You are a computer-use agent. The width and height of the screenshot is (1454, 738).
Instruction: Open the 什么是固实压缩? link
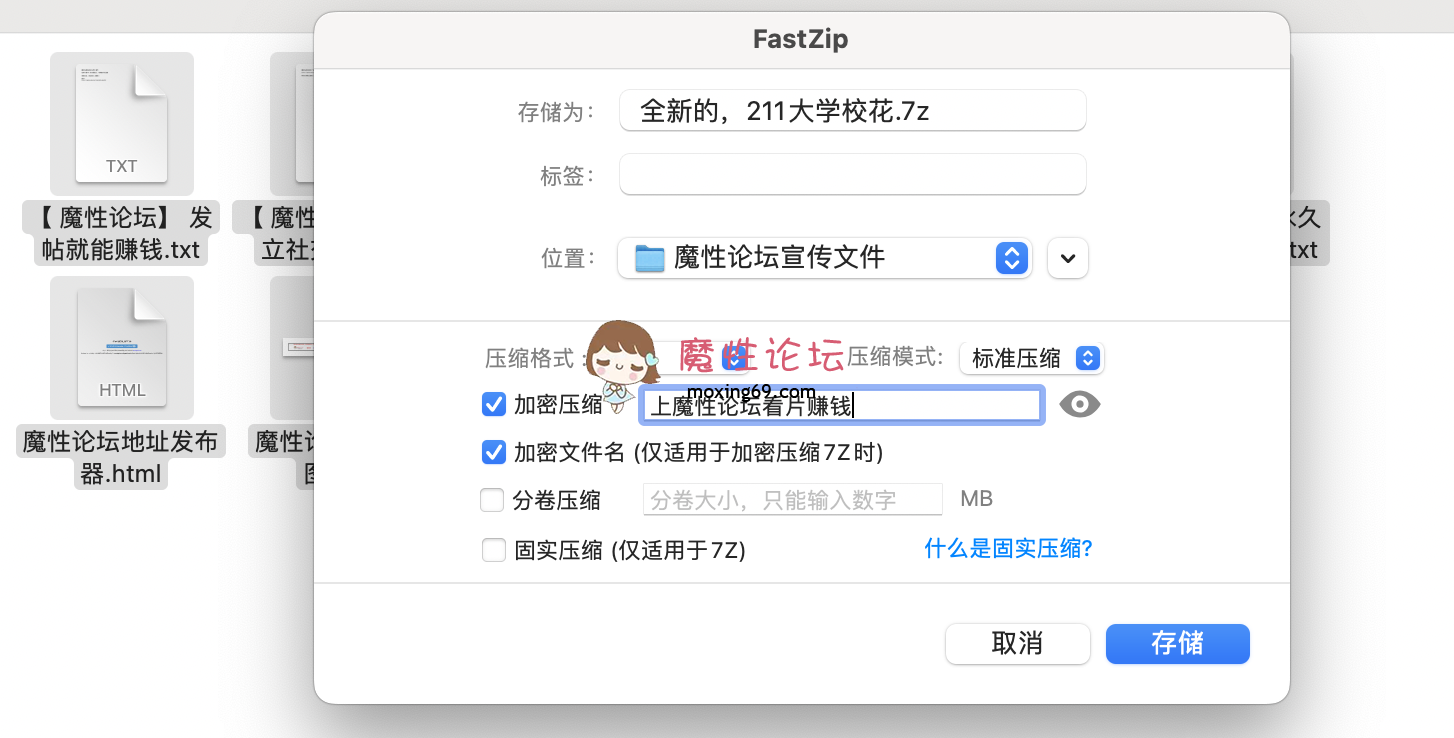pyautogui.click(x=1008, y=548)
